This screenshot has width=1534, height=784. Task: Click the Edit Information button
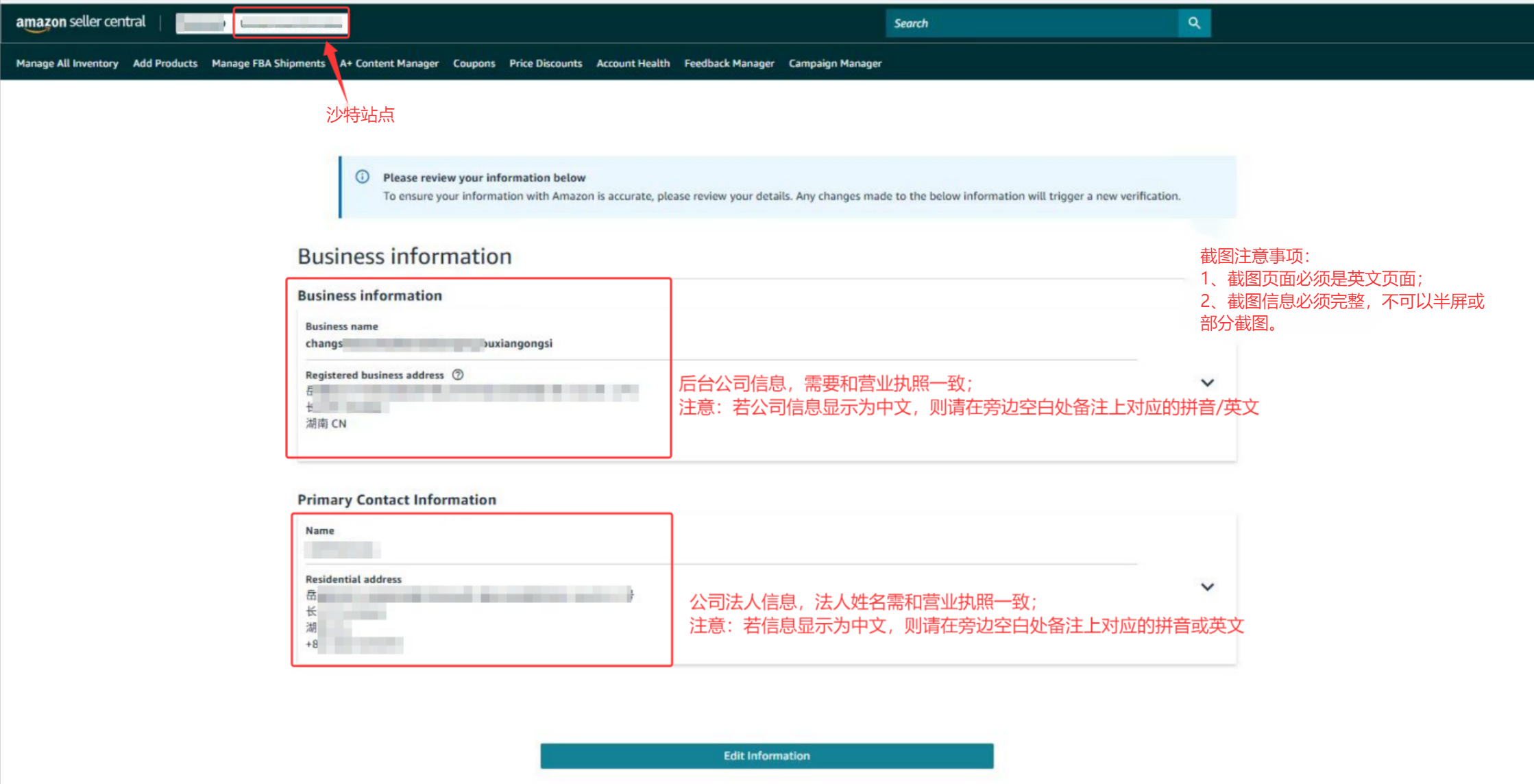[x=766, y=755]
